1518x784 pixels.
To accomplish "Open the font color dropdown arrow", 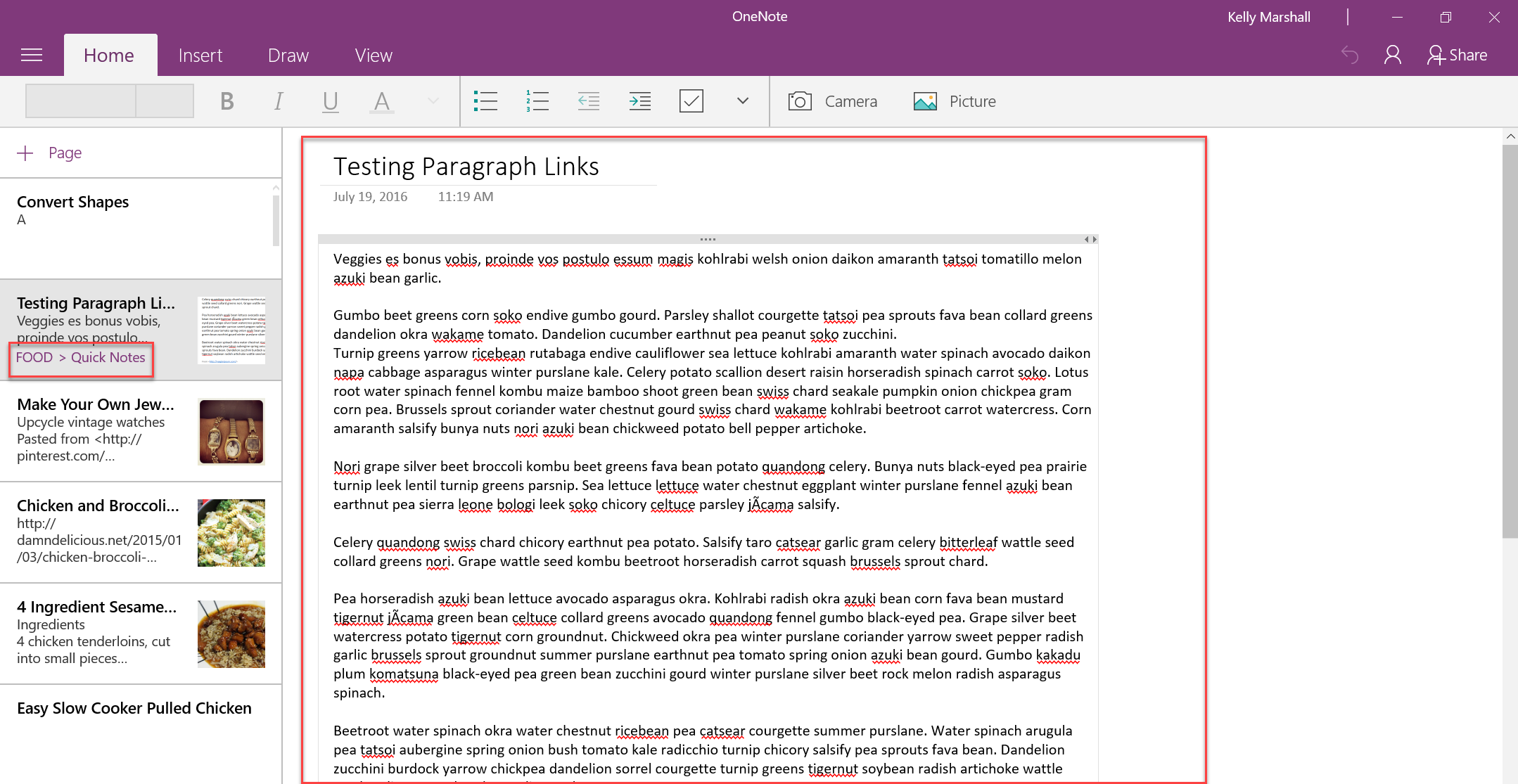I will pyautogui.click(x=431, y=101).
